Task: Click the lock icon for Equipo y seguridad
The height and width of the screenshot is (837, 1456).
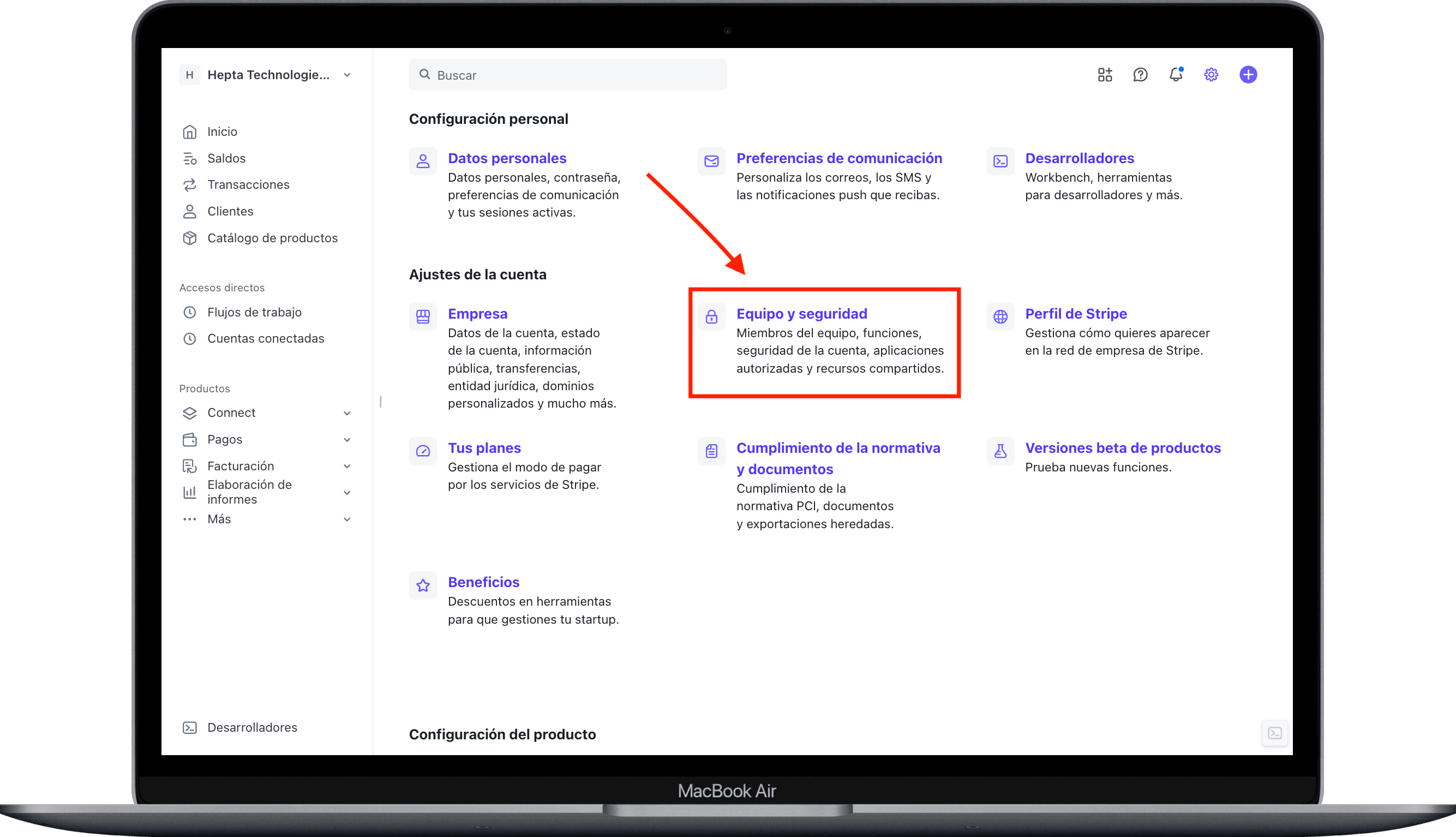Action: coord(711,316)
